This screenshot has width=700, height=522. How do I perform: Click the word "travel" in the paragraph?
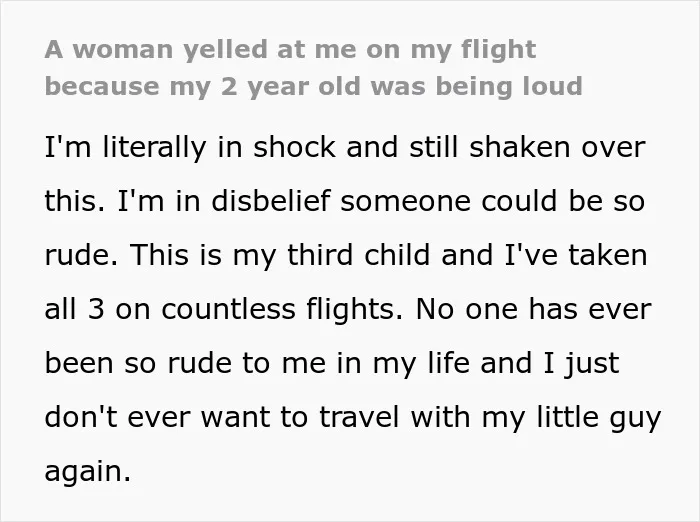pos(359,417)
